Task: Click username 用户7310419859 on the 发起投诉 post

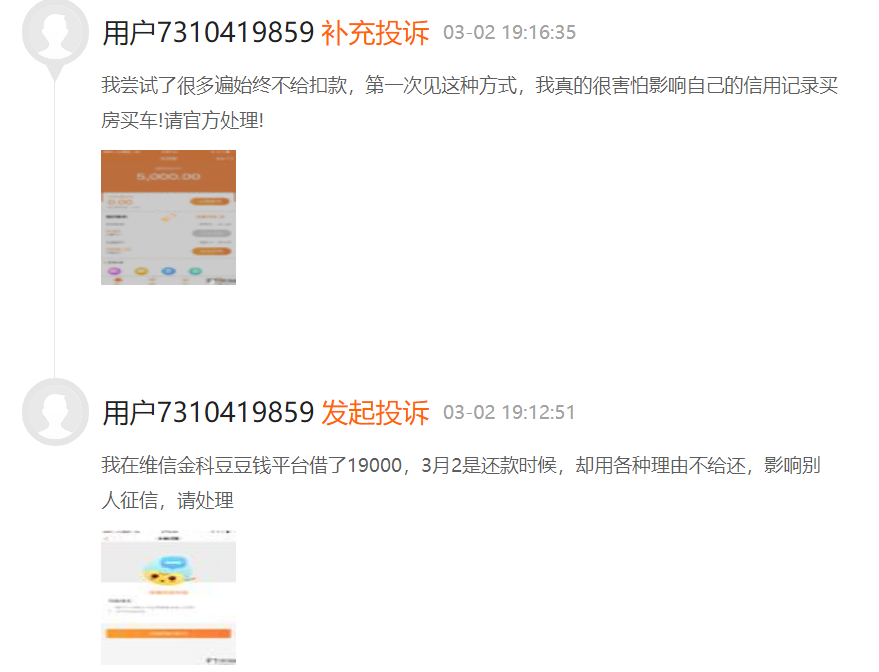Action: pos(208,413)
